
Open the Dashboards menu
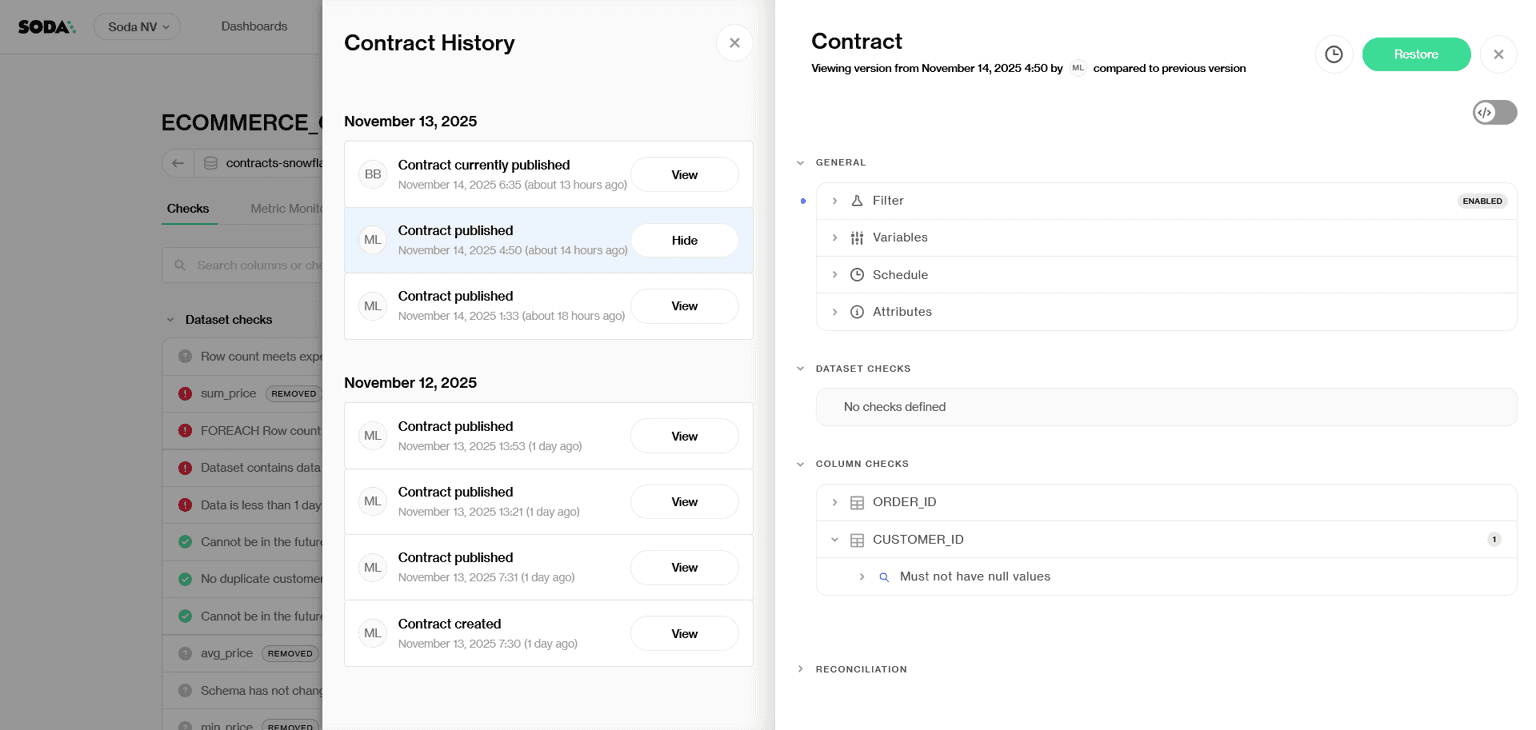pos(254,26)
